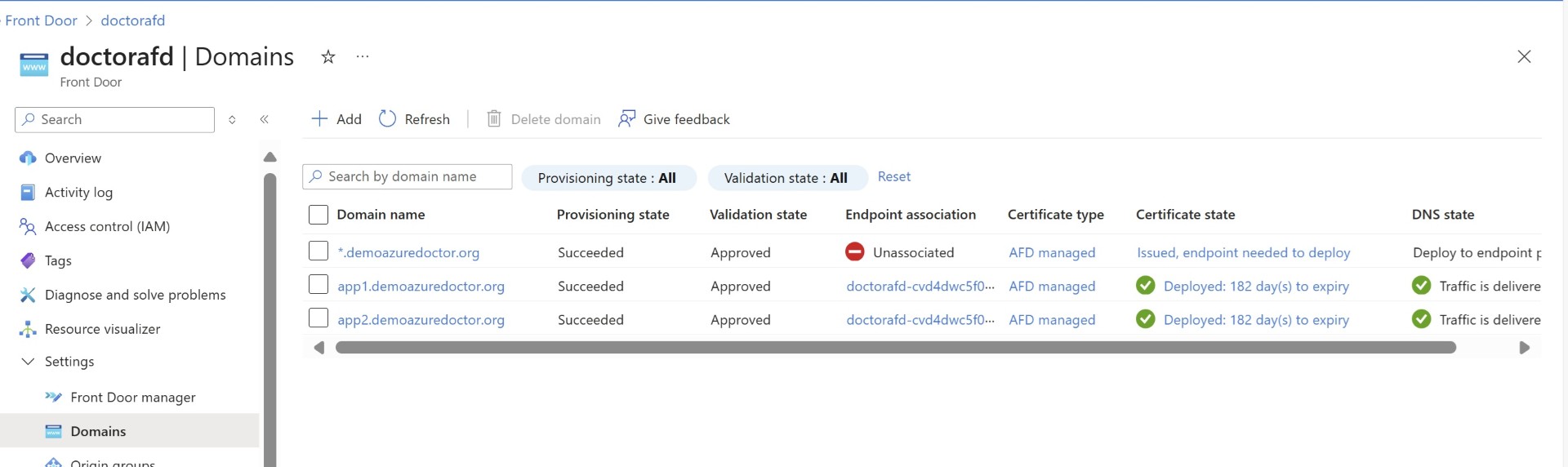Click green check beside app1 DNS state
The image size is (1568, 467).
click(x=1422, y=285)
